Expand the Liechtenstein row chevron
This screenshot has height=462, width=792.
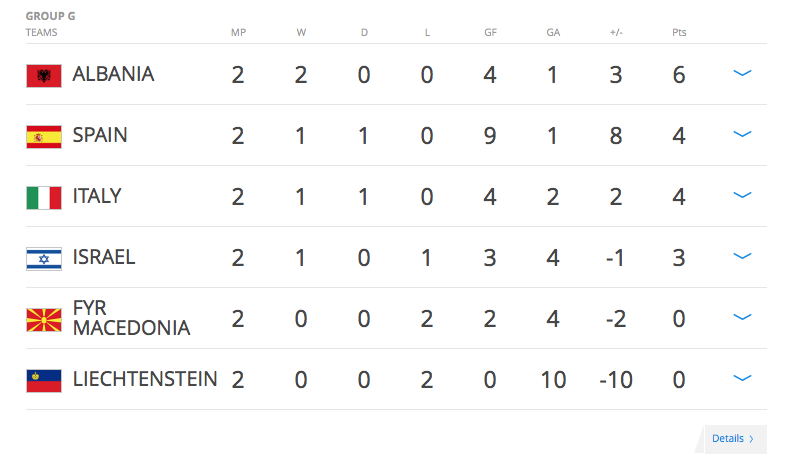tap(742, 379)
